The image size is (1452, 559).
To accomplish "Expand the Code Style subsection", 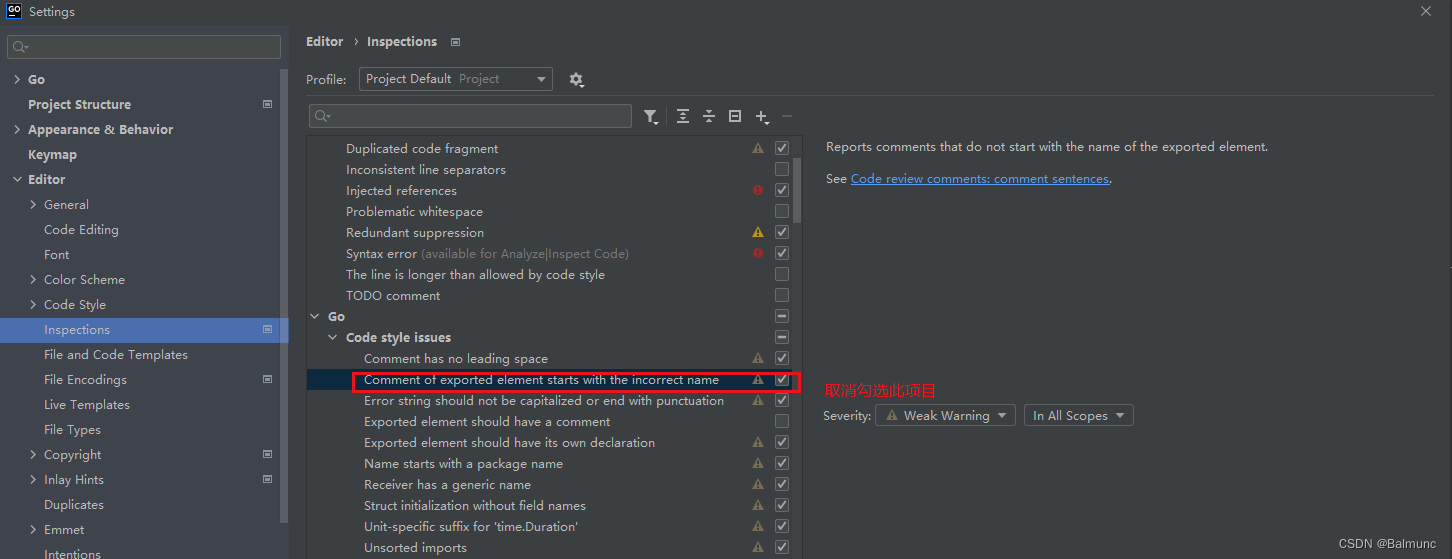I will coord(33,304).
